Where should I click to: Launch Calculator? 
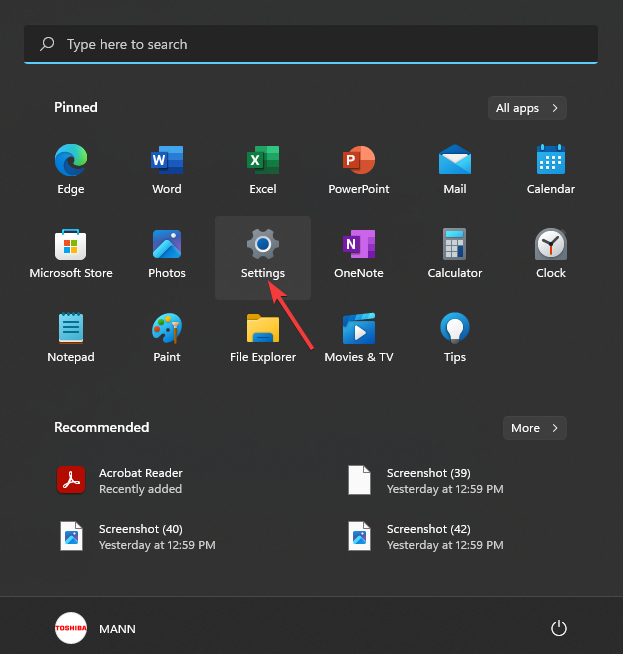coord(455,254)
